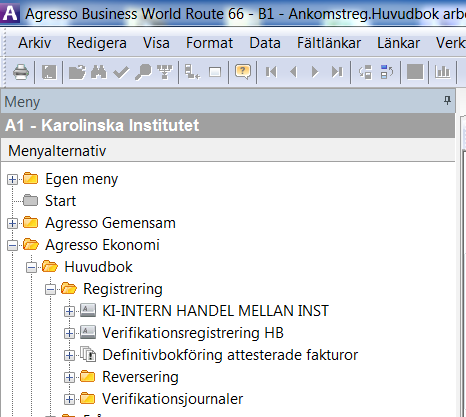Screen dimensions: 466x417
Task: Open the Fältlänkar menu
Action: pyautogui.click(x=329, y=43)
